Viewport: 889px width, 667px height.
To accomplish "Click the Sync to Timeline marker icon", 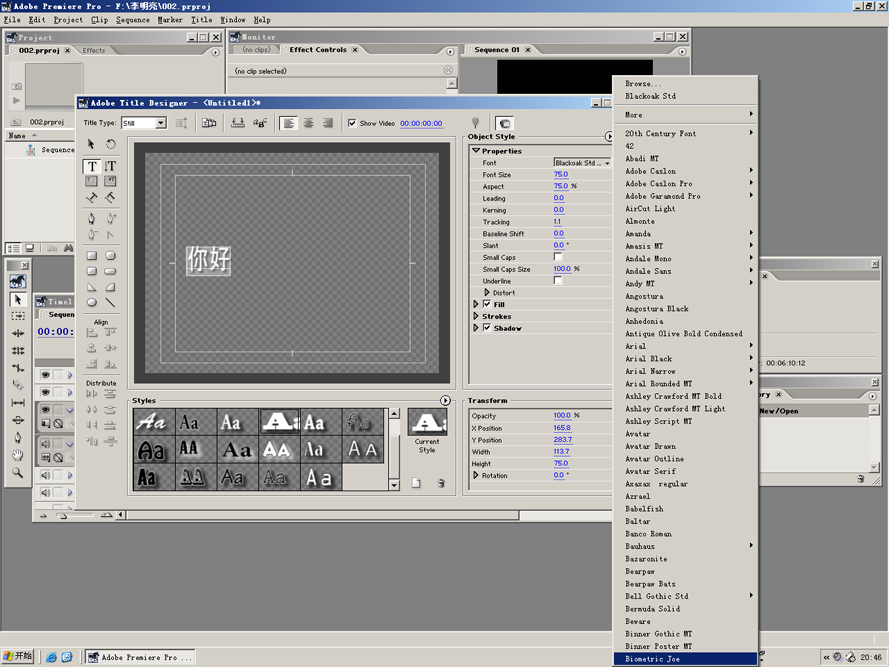I will click(476, 123).
